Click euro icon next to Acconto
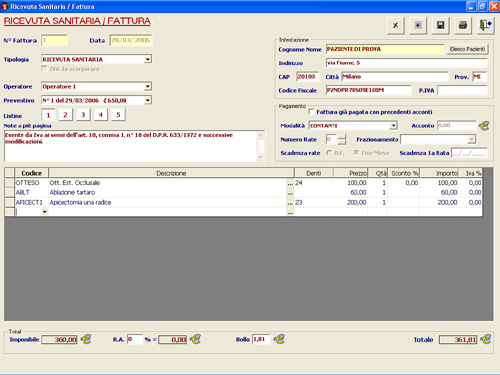Screen dimensions: 500x375 [484, 126]
